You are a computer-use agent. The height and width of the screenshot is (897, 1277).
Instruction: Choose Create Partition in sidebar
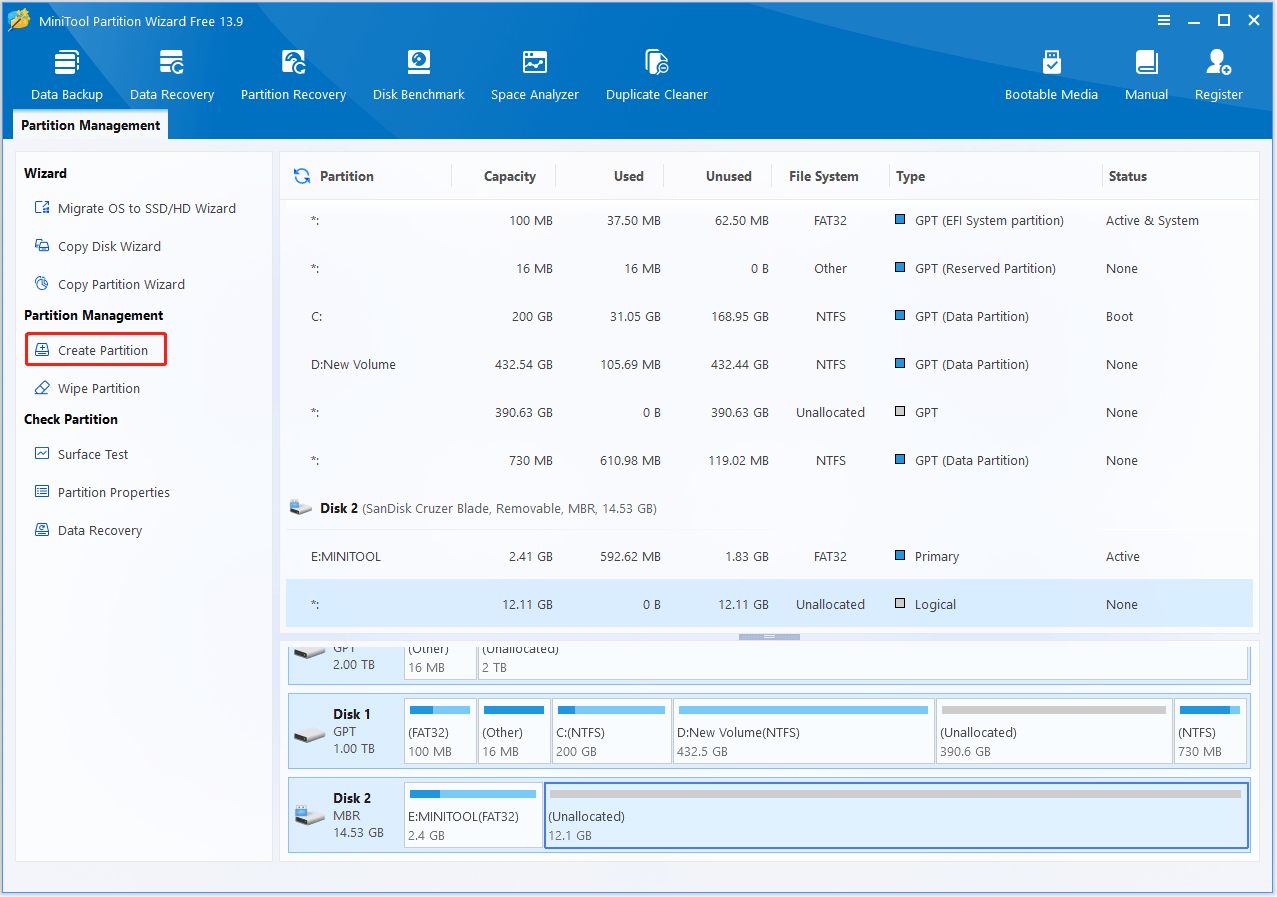tap(96, 350)
